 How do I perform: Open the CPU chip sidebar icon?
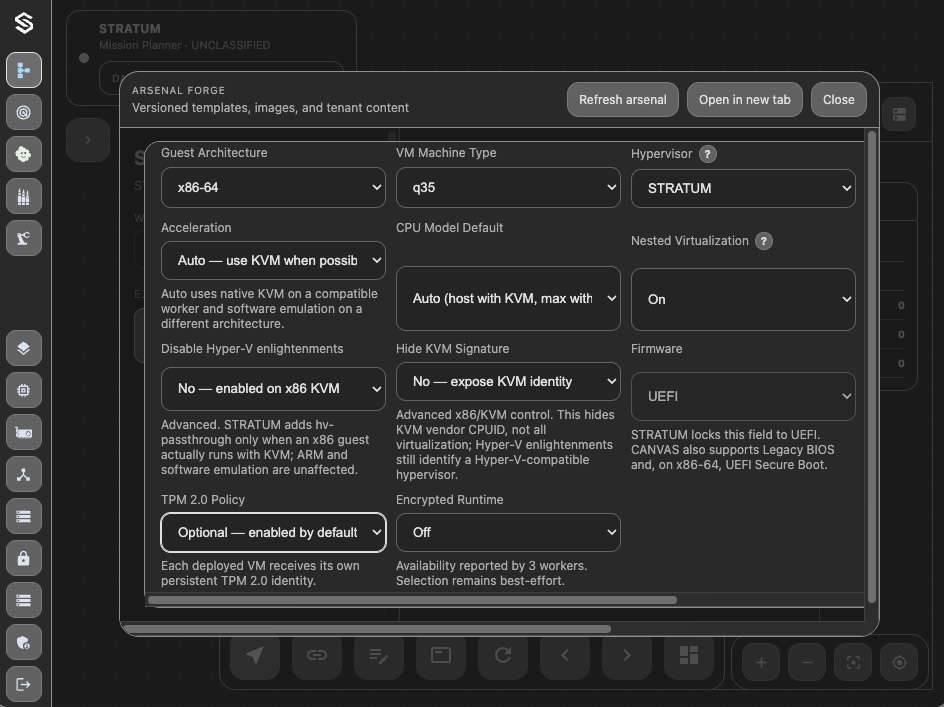coord(24,390)
